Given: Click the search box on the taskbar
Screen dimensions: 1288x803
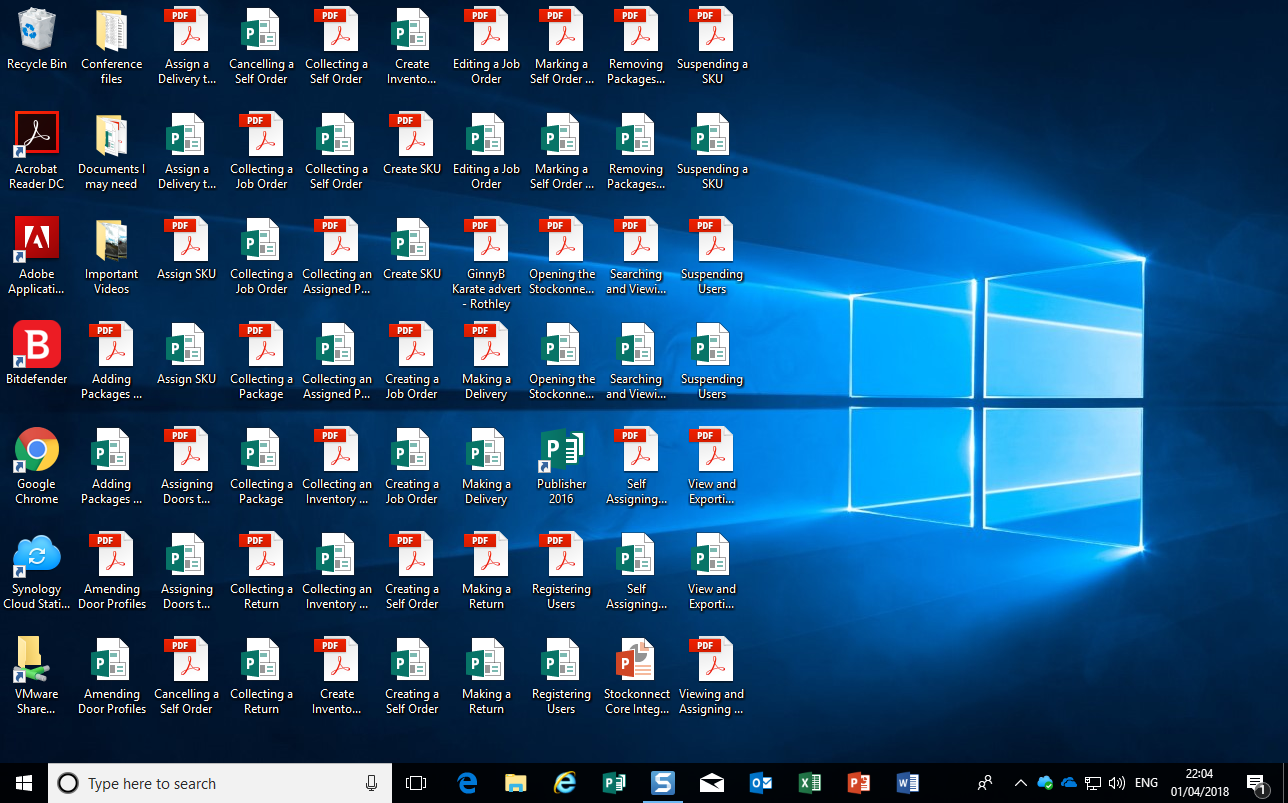Looking at the screenshot, I should 200,783.
